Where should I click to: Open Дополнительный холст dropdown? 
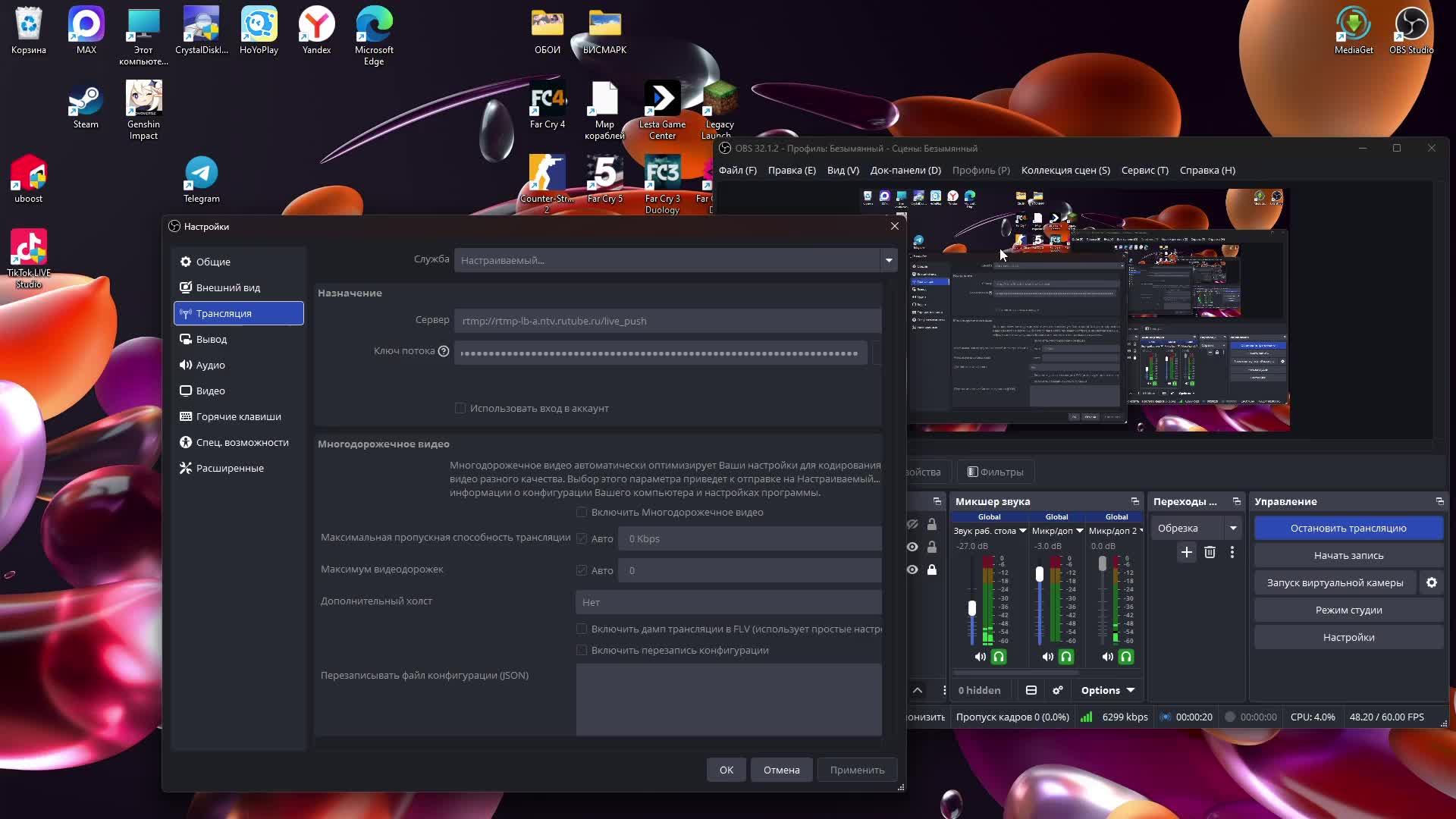[729, 602]
